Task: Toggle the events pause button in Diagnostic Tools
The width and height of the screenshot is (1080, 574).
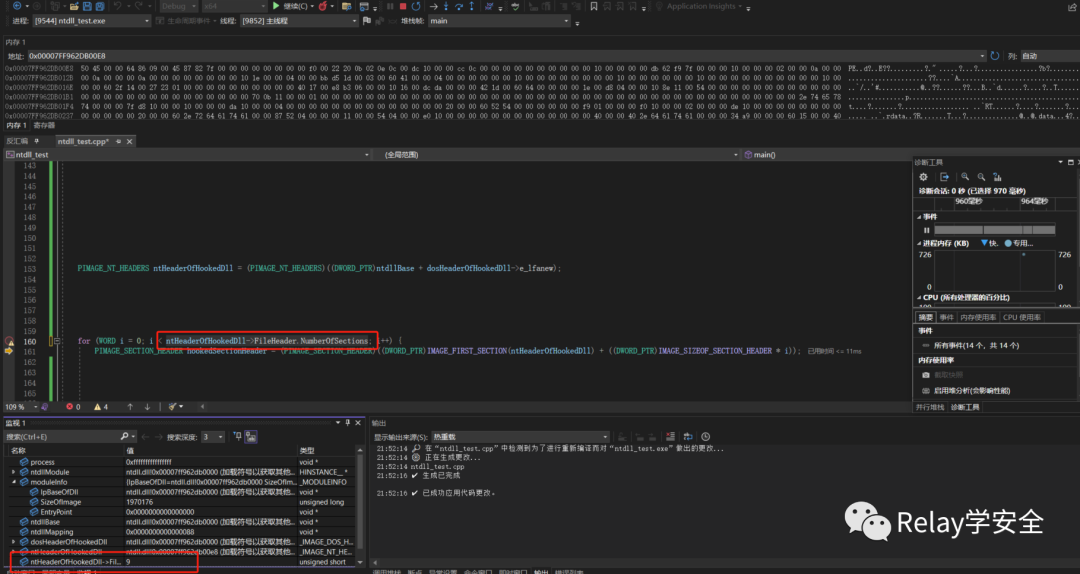Action: pyautogui.click(x=925, y=230)
